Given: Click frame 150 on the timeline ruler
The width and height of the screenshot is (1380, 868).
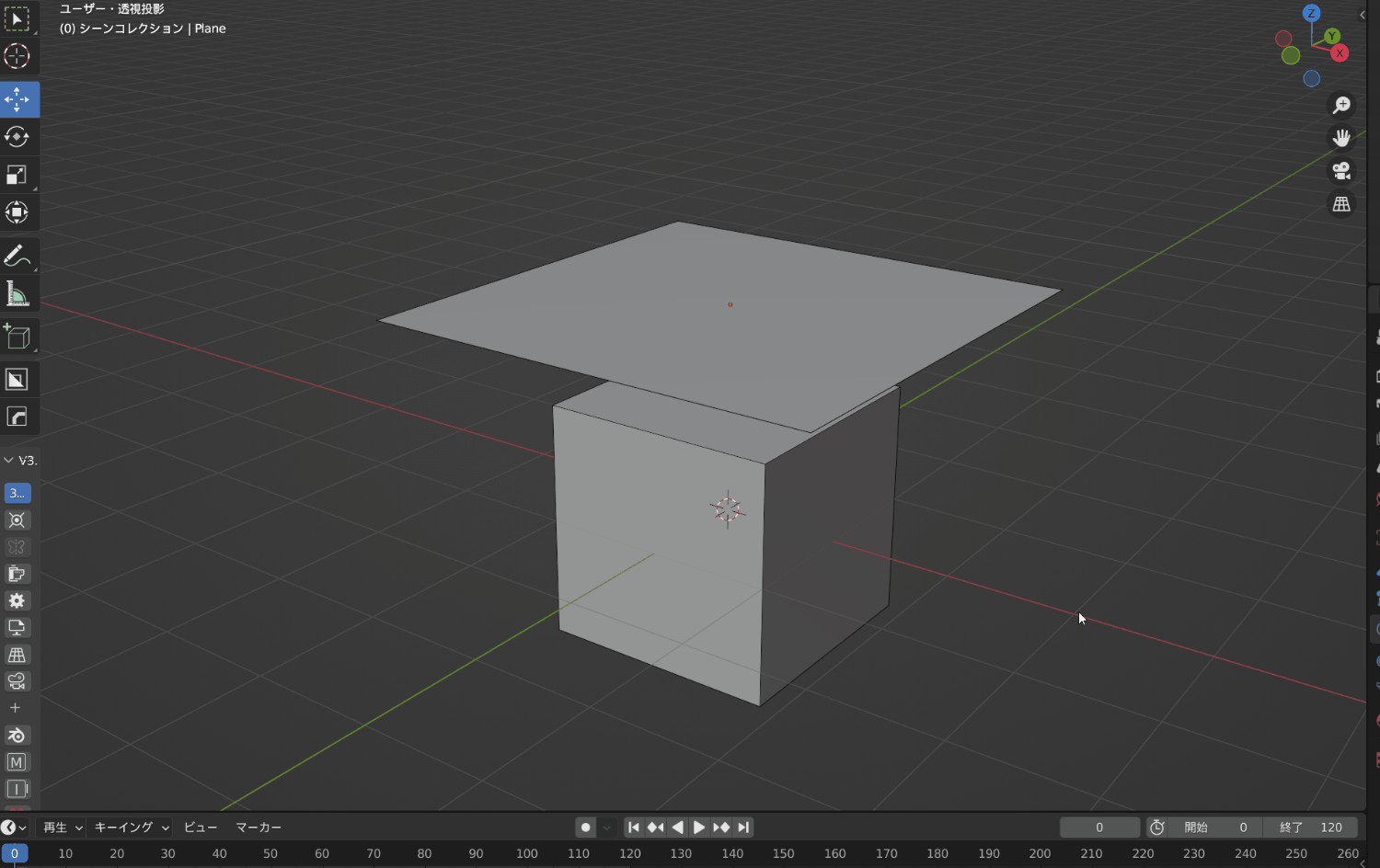Looking at the screenshot, I should tap(784, 853).
